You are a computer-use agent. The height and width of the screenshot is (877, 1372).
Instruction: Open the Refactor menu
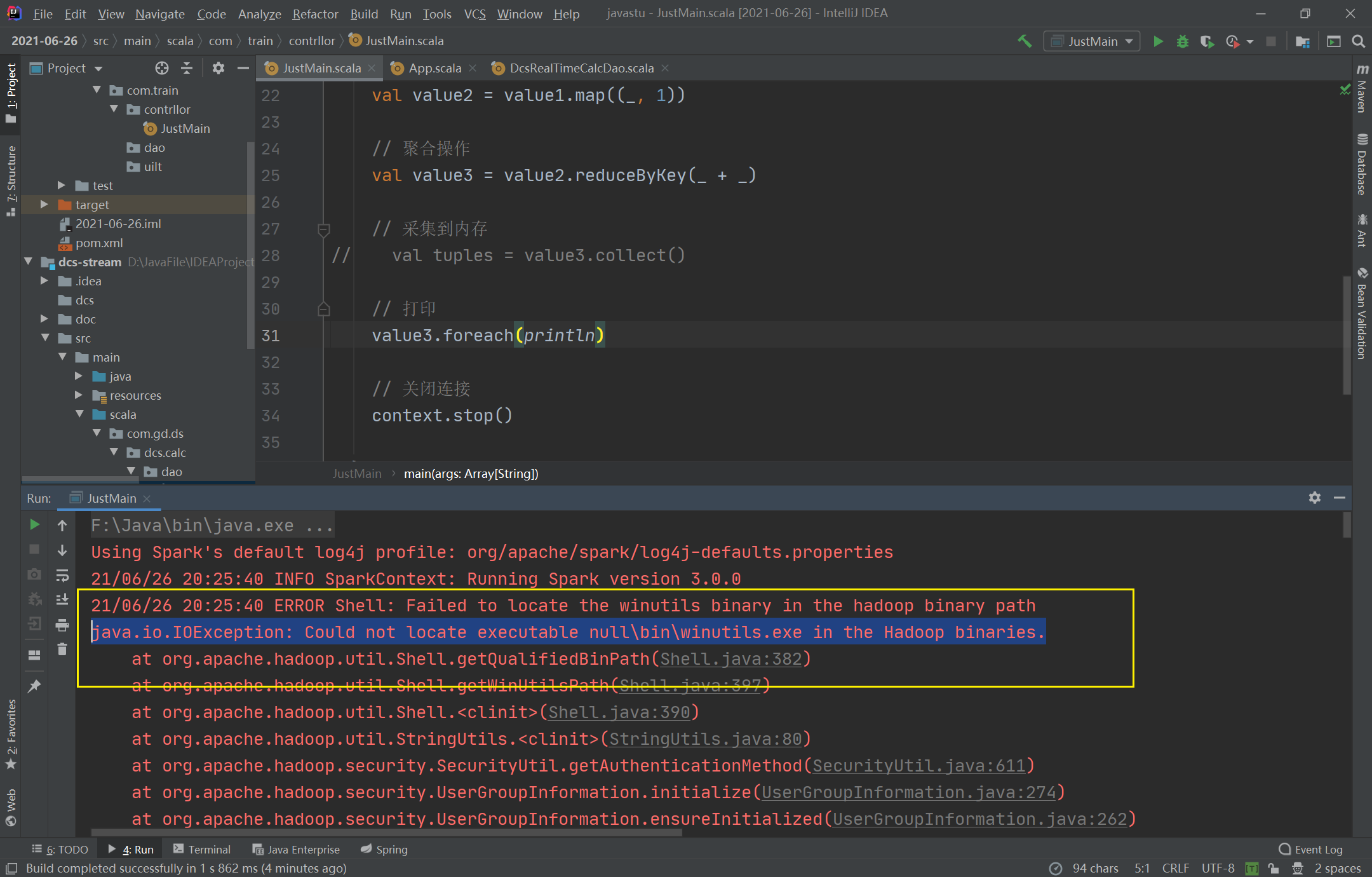pyautogui.click(x=315, y=13)
